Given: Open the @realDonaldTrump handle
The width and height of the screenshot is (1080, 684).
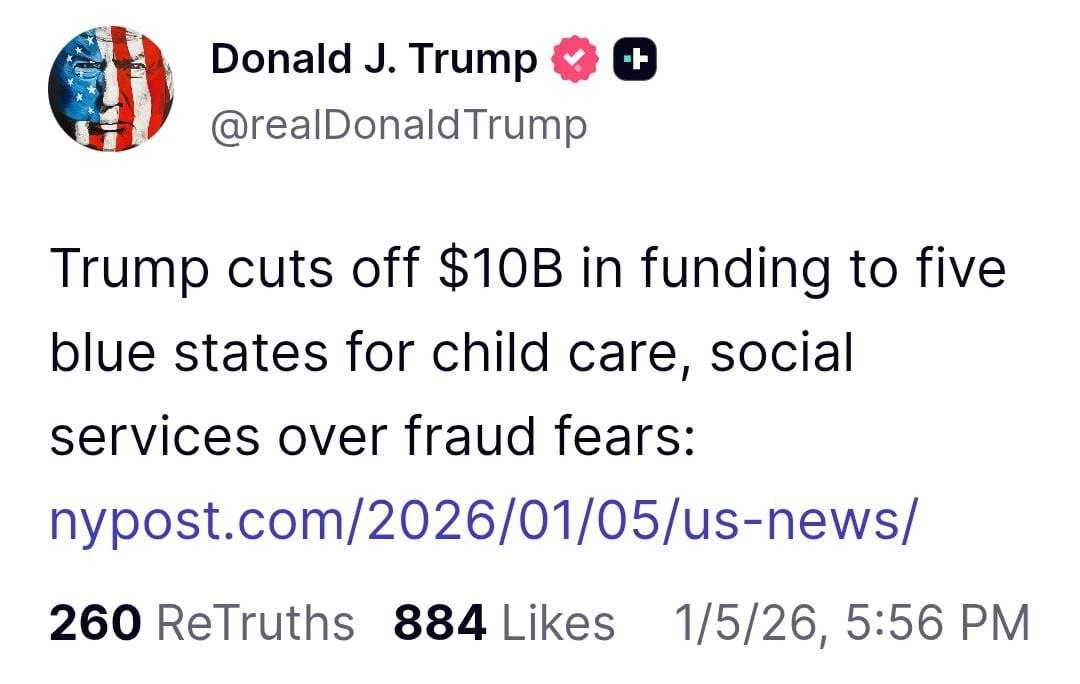Looking at the screenshot, I should click(x=398, y=126).
